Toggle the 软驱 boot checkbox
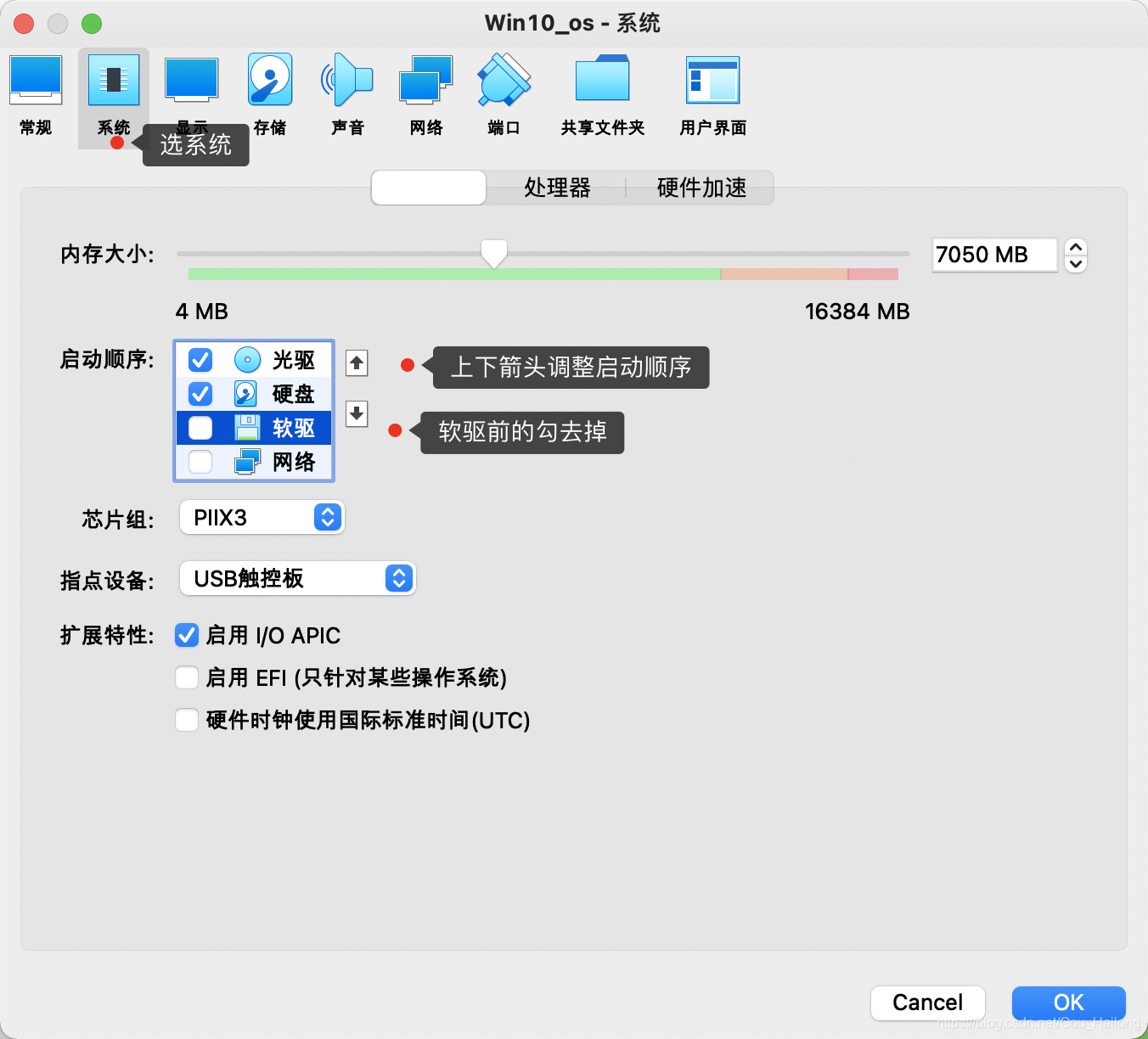Screen dimensions: 1148x1039 200,428
